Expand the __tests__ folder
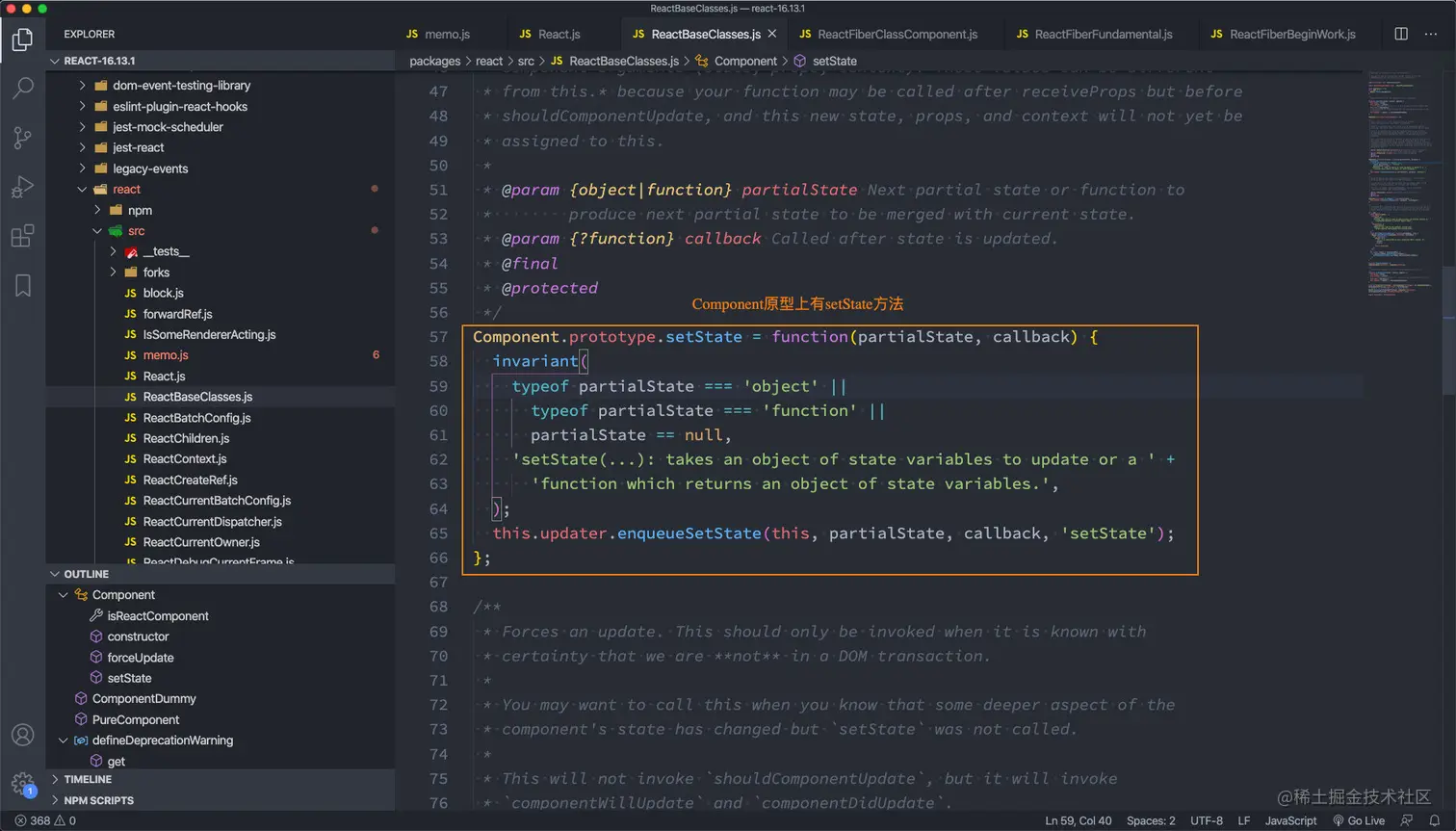The height and width of the screenshot is (831, 1456). click(166, 251)
